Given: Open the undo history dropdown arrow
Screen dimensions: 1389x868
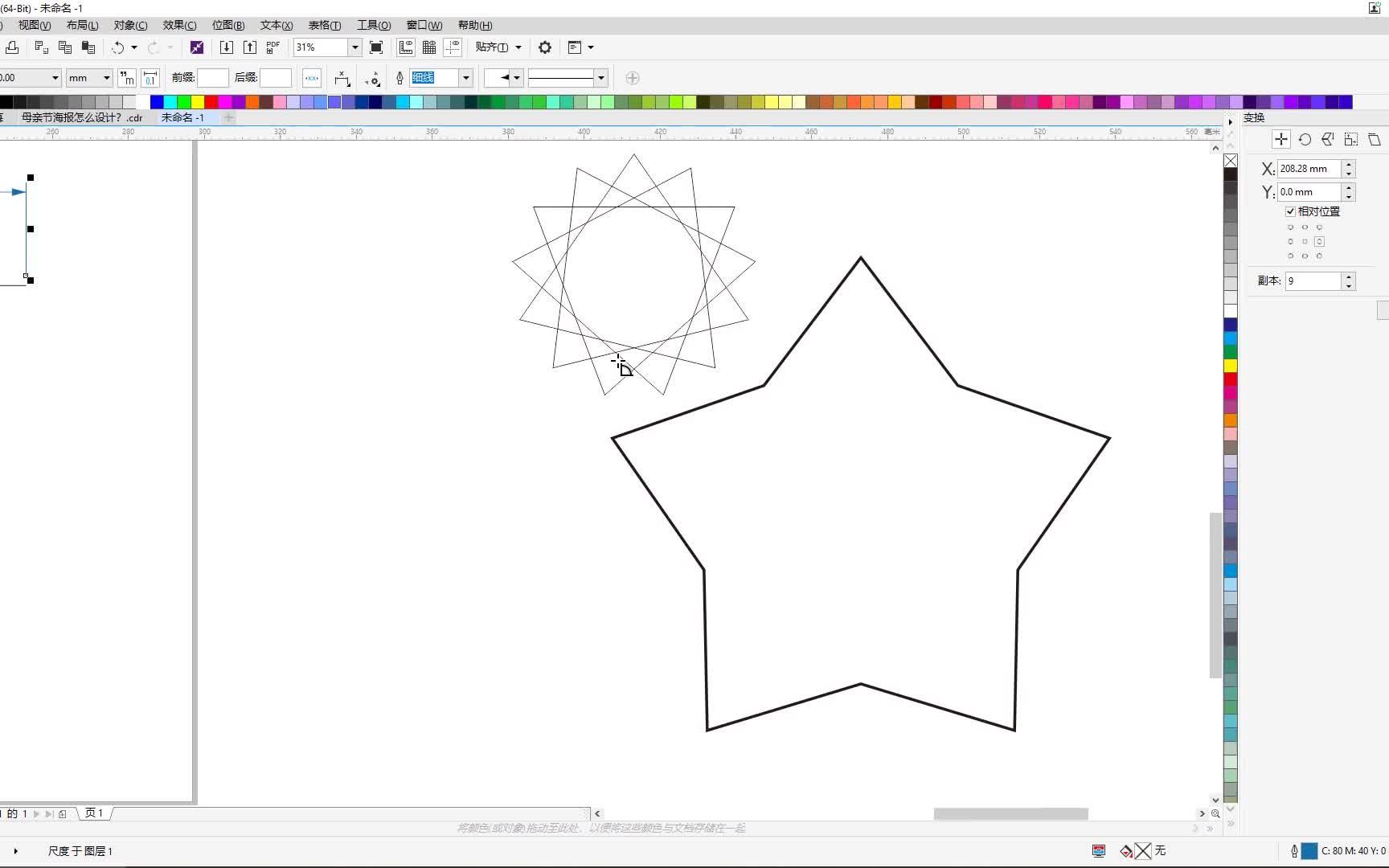Looking at the screenshot, I should [x=134, y=47].
